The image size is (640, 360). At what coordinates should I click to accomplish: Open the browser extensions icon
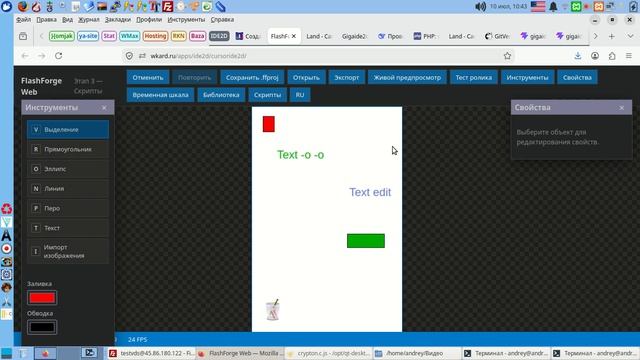612,56
